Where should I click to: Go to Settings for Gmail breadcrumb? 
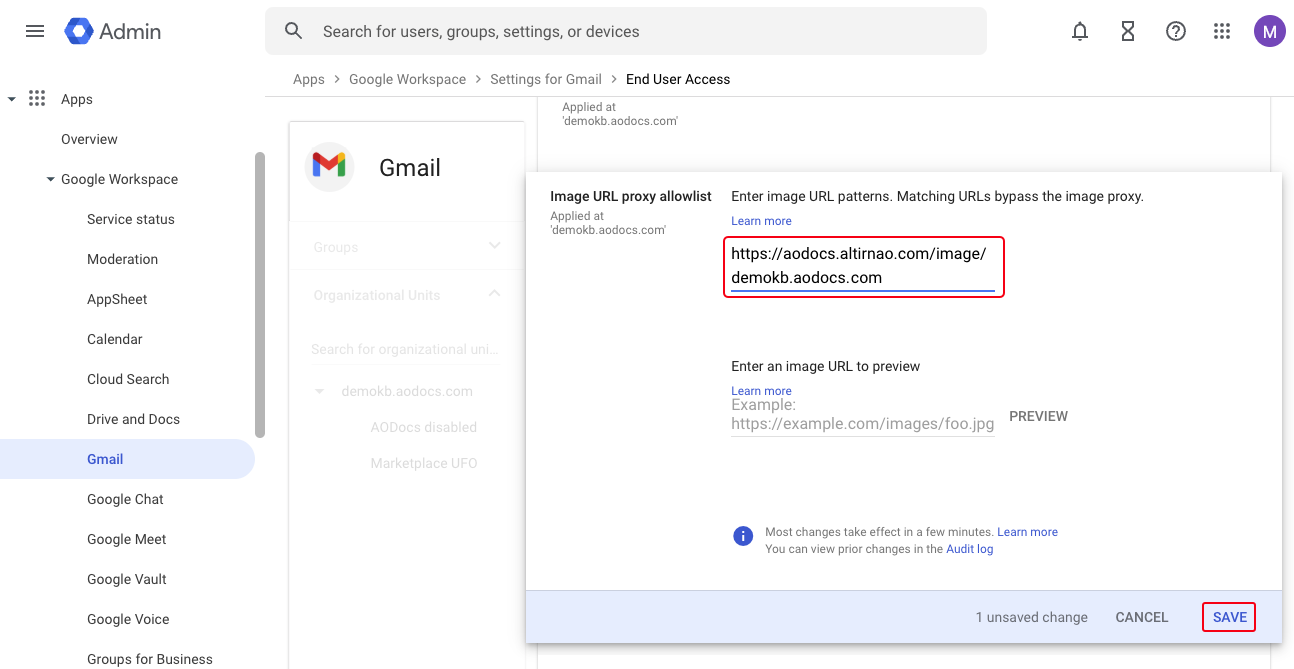click(546, 79)
